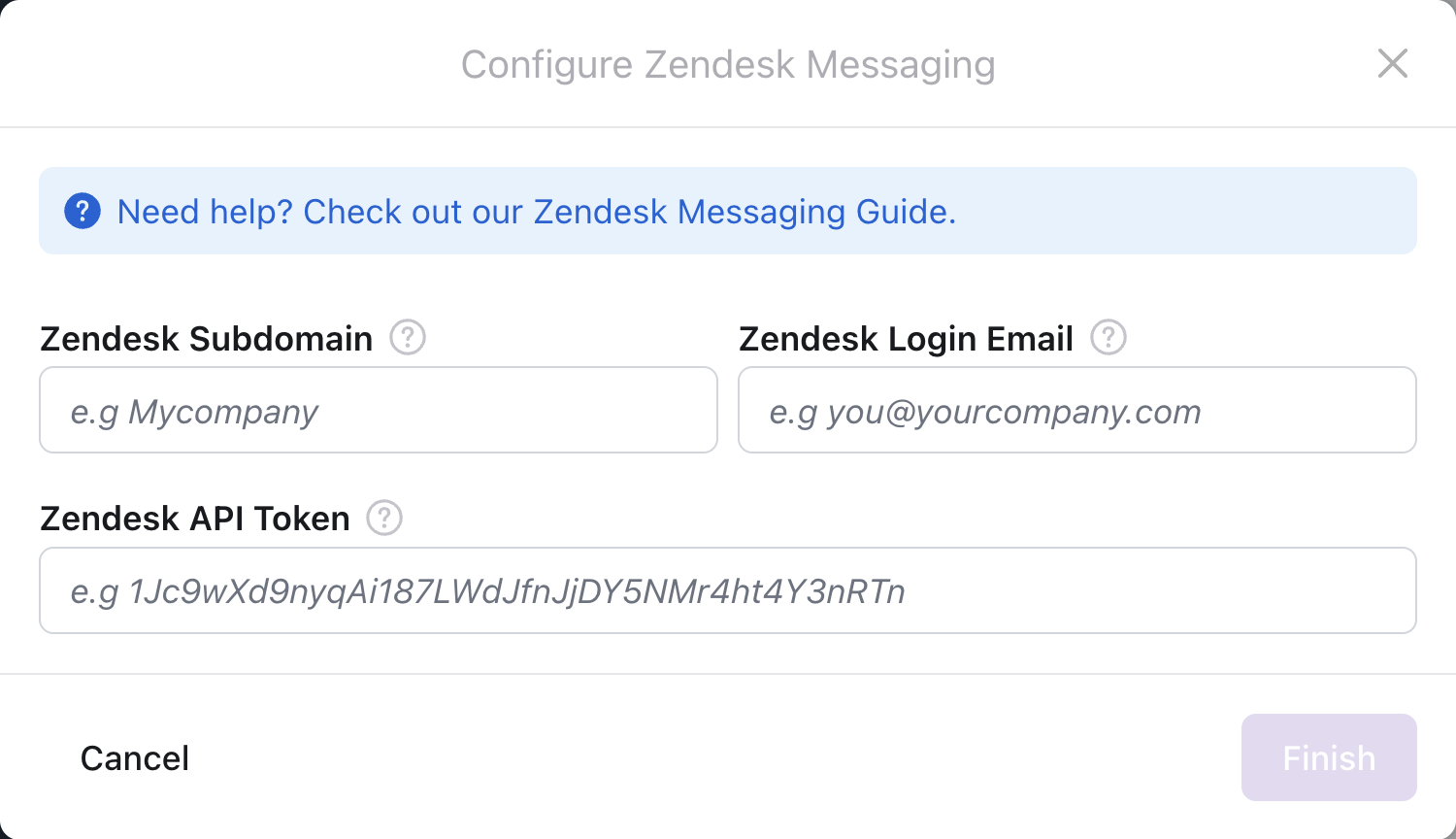Click the Zendesk Subdomain field label
1456x839 pixels.
[x=207, y=339]
